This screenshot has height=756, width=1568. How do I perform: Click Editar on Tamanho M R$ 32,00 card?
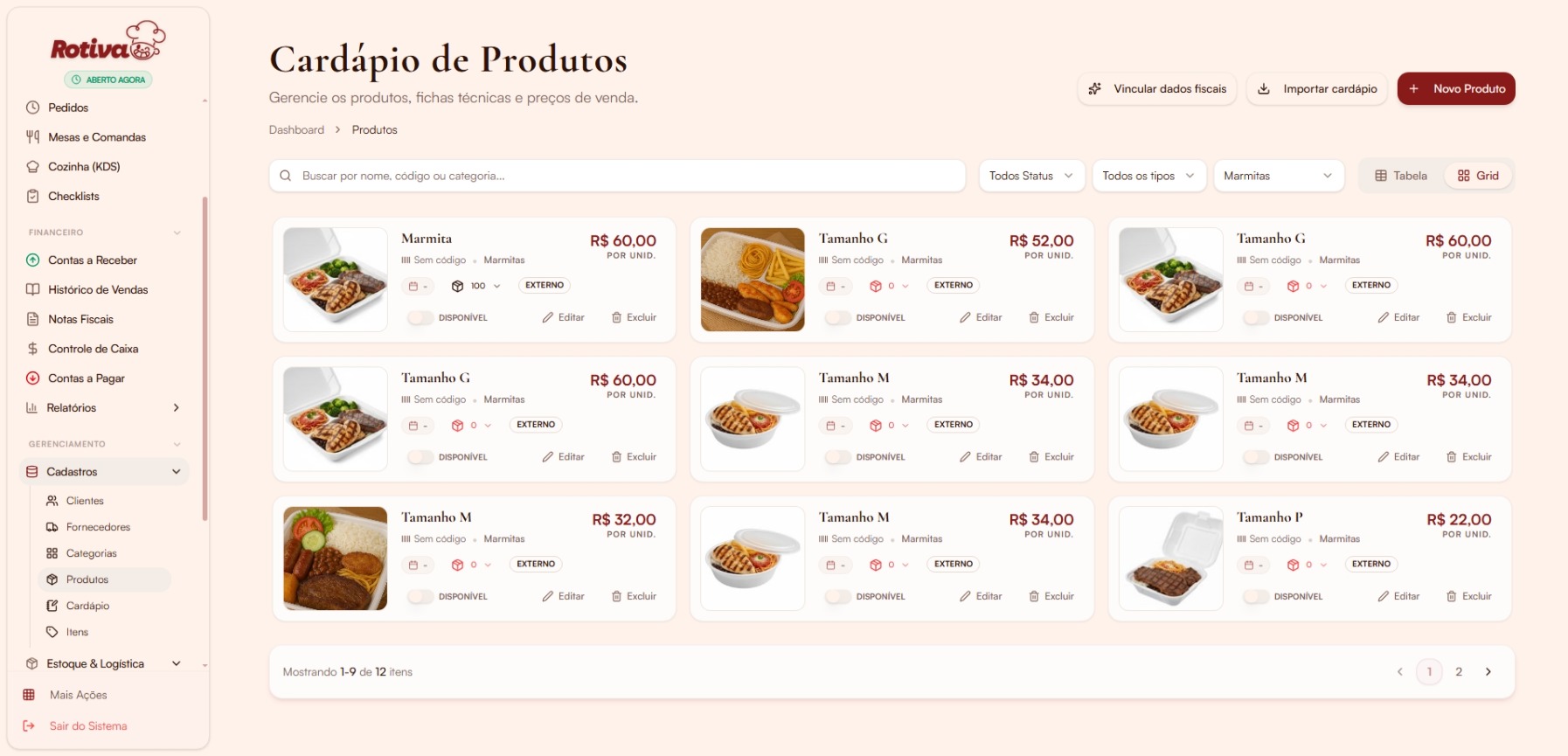pyautogui.click(x=563, y=596)
